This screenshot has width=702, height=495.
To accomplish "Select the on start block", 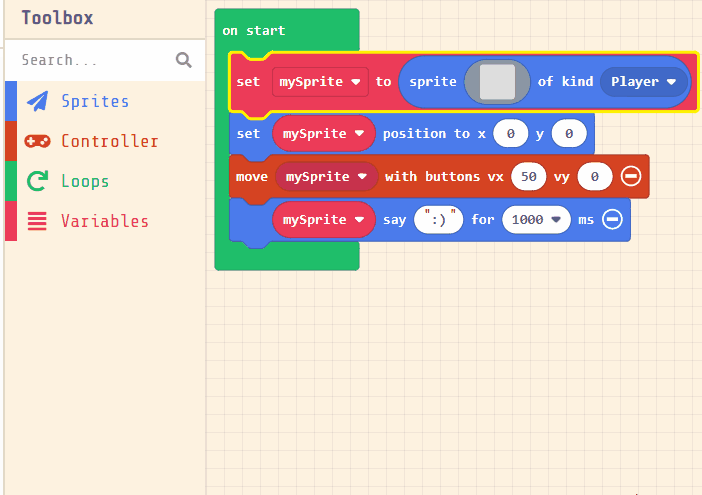I will click(x=254, y=31).
